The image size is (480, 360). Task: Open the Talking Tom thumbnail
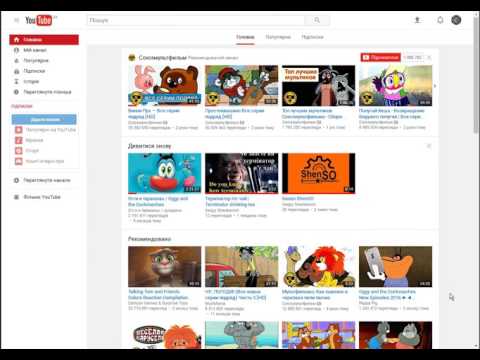[x=165, y=267]
